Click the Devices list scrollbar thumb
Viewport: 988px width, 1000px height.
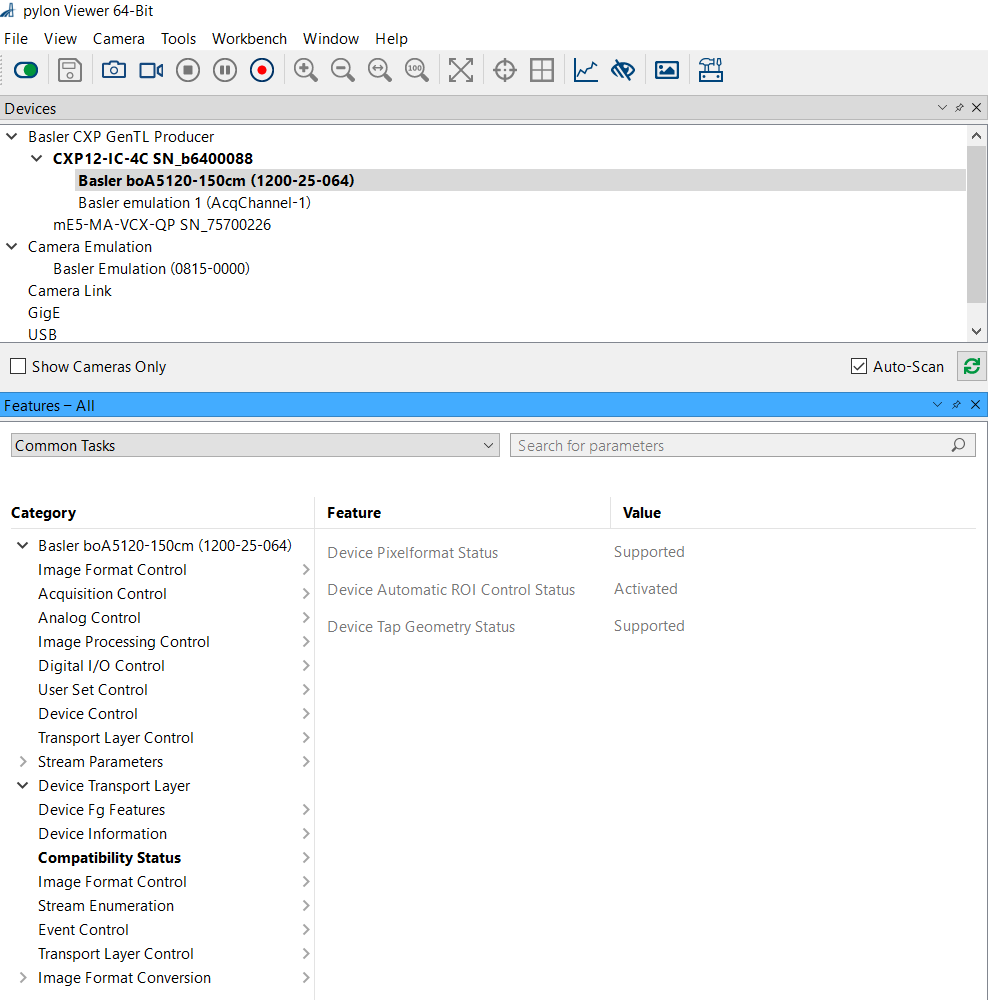pyautogui.click(x=976, y=224)
